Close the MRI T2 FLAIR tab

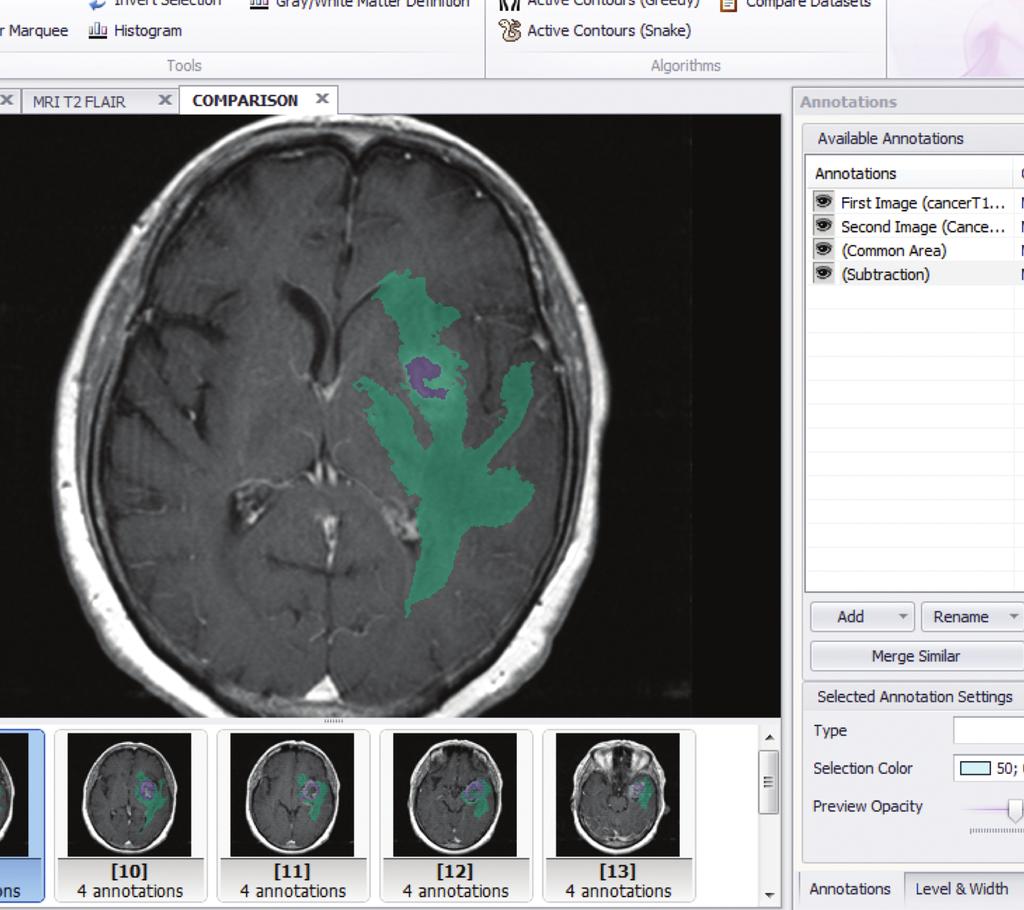pos(165,100)
